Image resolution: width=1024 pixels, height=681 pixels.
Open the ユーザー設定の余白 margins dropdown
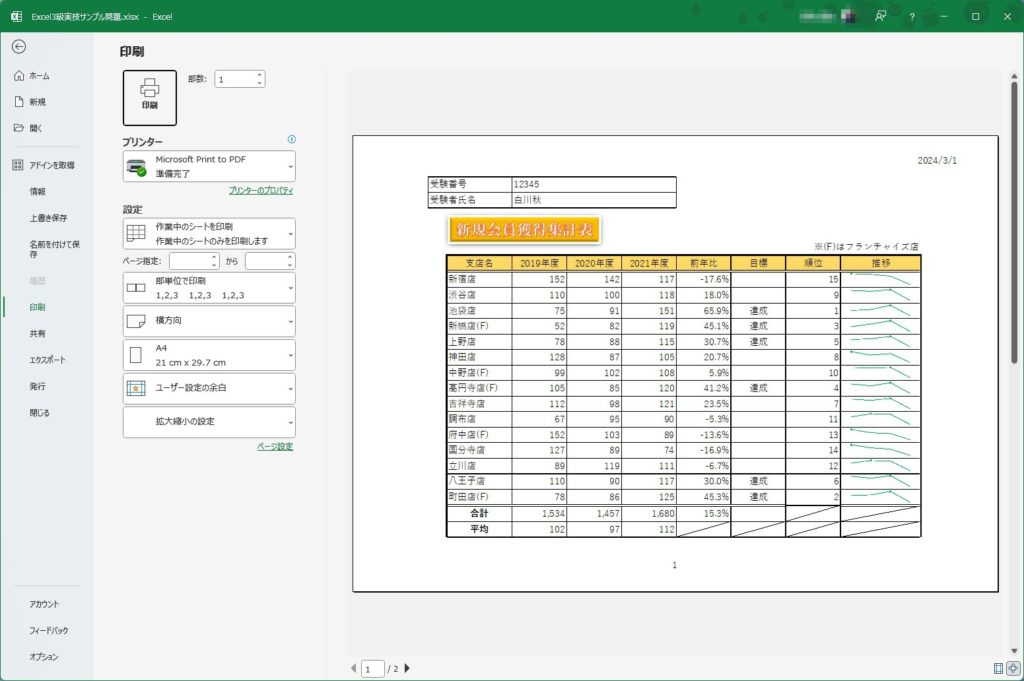click(x=209, y=388)
